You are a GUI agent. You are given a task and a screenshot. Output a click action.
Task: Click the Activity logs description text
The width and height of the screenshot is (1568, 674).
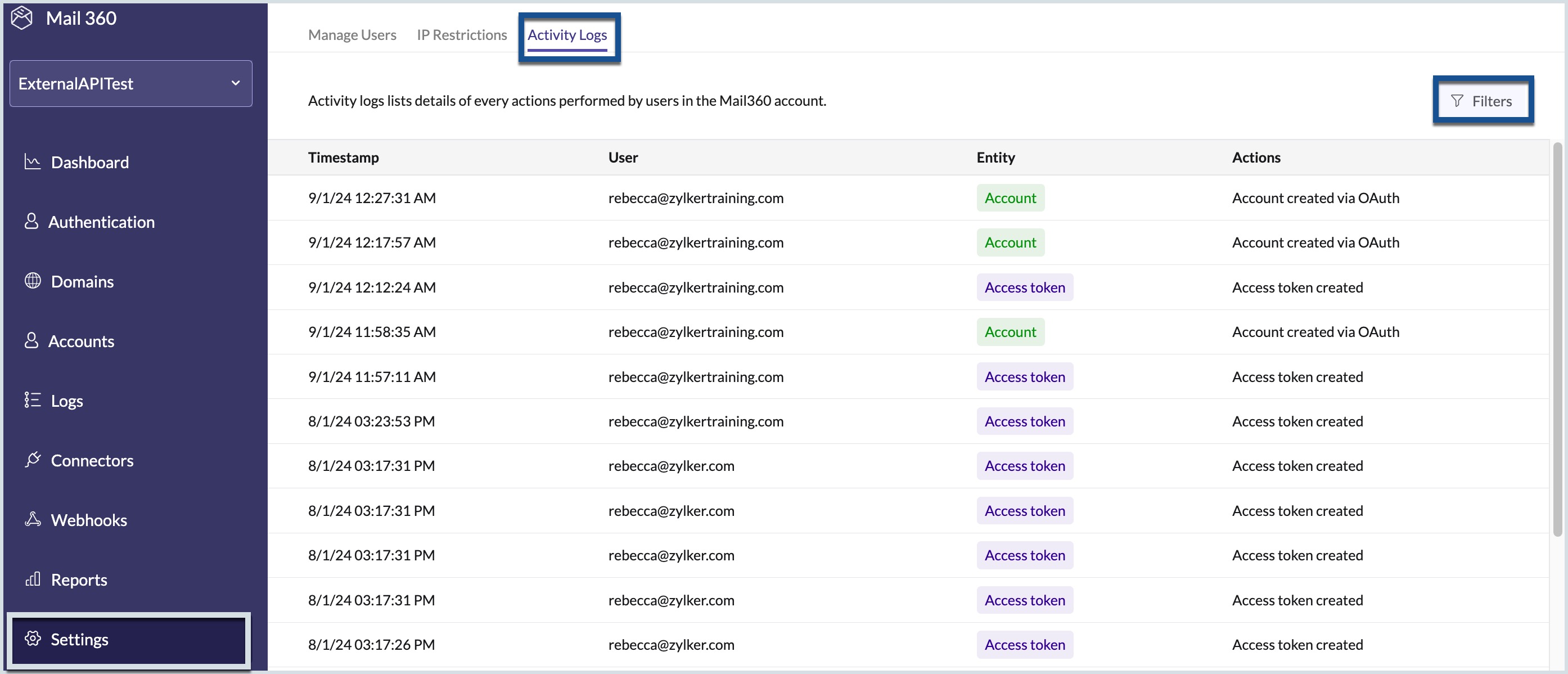pos(567,101)
